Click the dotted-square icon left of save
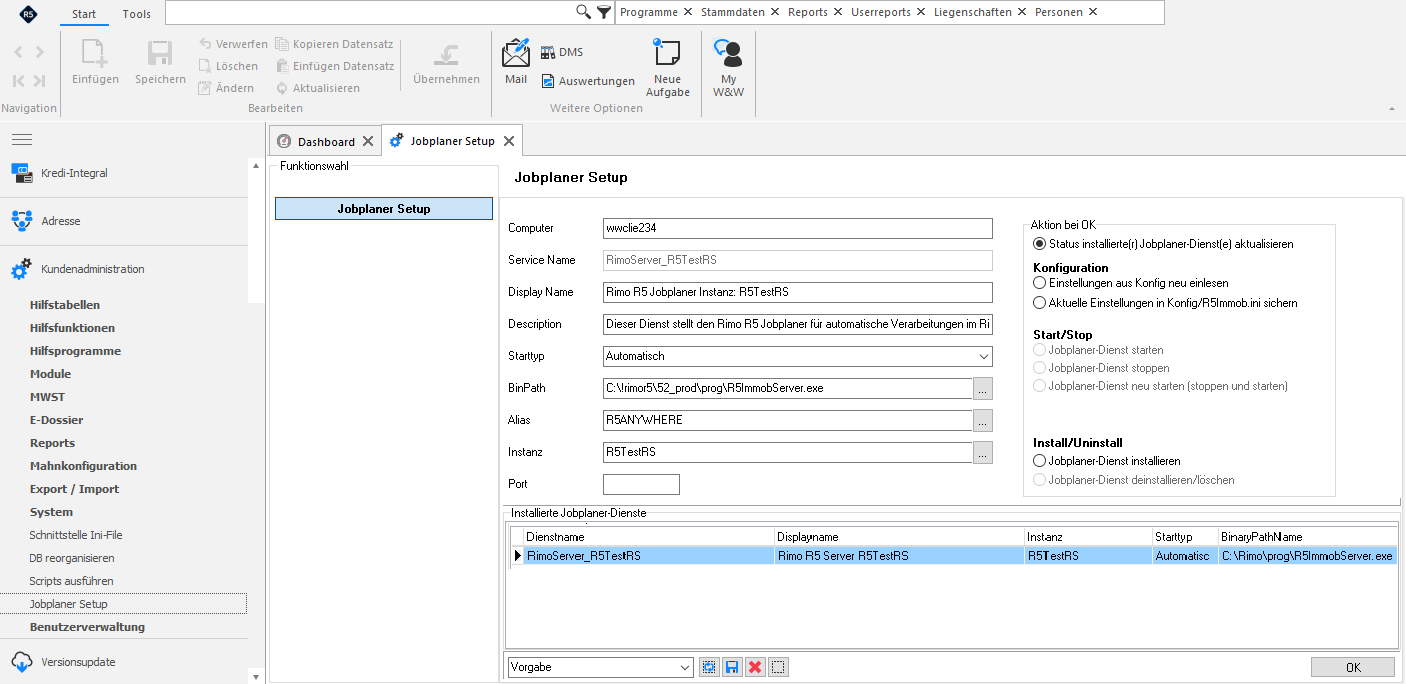Screen dimensions: 1406x684 pos(709,667)
